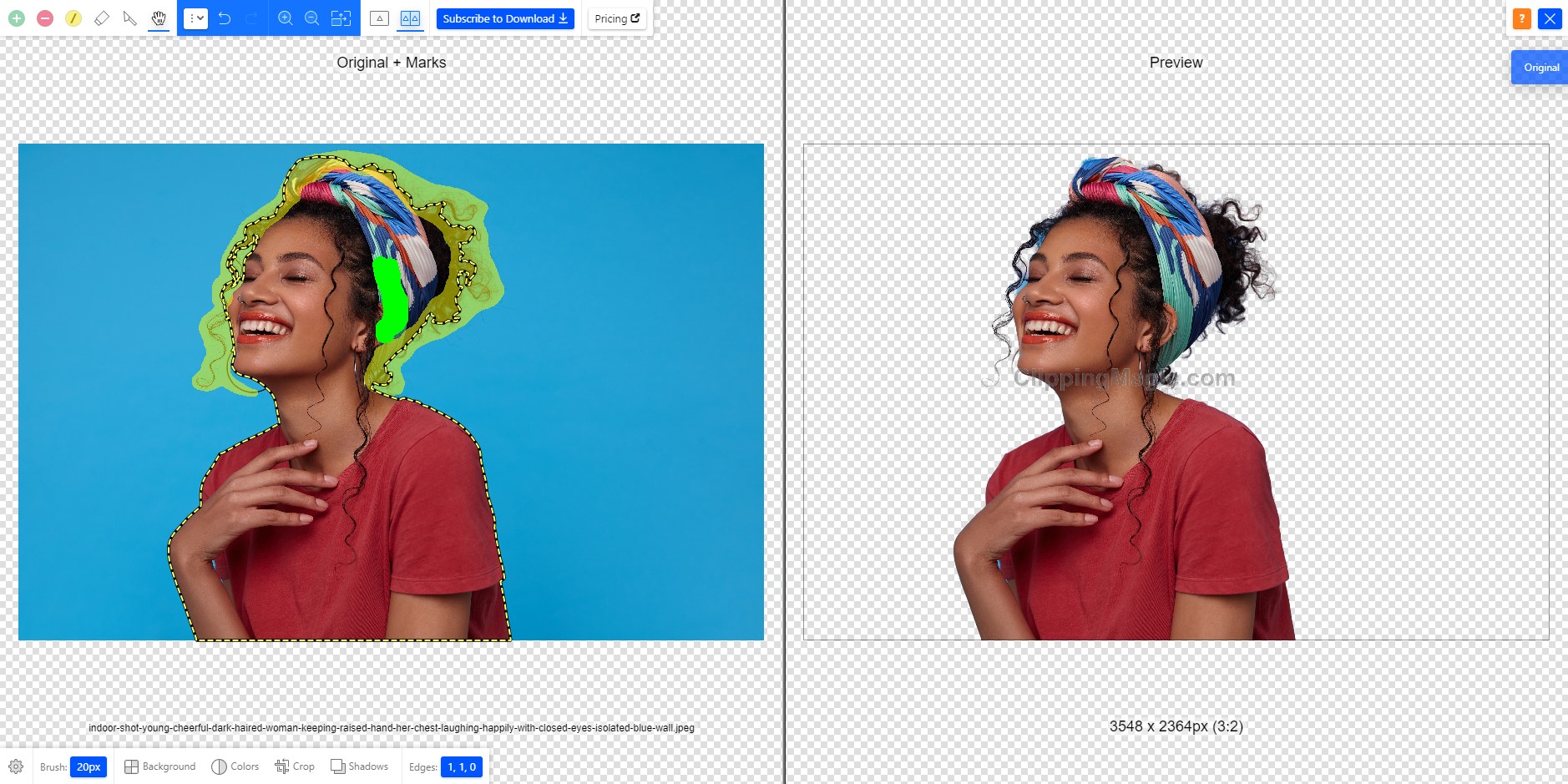Switch to single pane view mode
Image resolution: width=1568 pixels, height=784 pixels.
pos(379,18)
